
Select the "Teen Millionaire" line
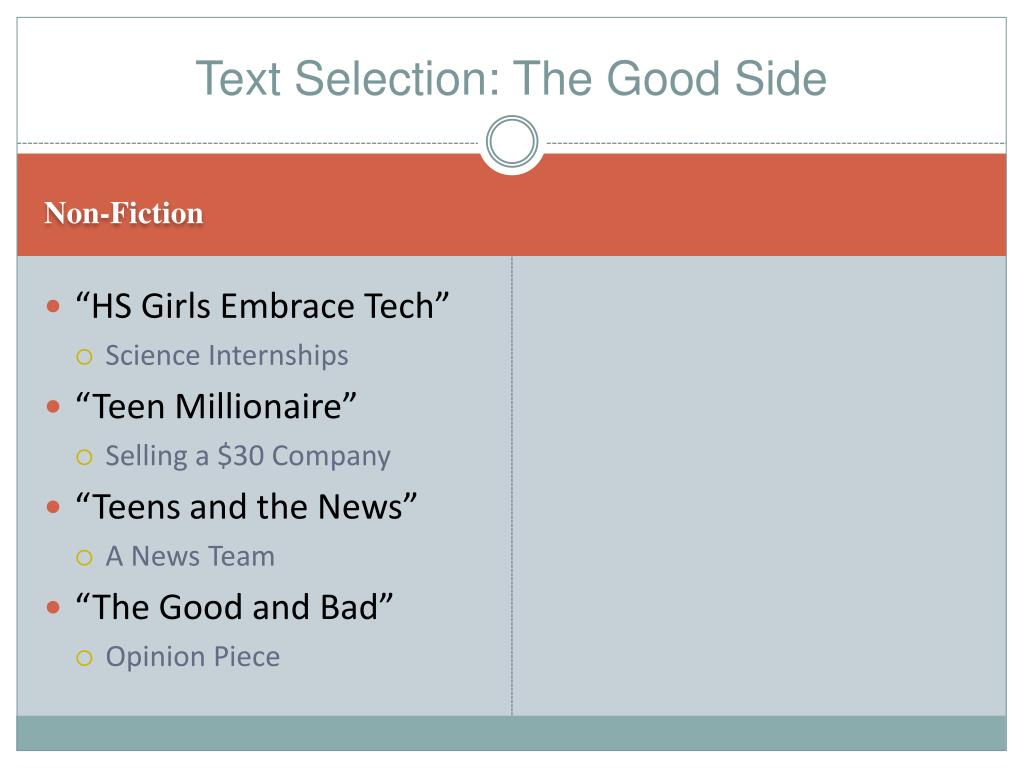pos(216,406)
